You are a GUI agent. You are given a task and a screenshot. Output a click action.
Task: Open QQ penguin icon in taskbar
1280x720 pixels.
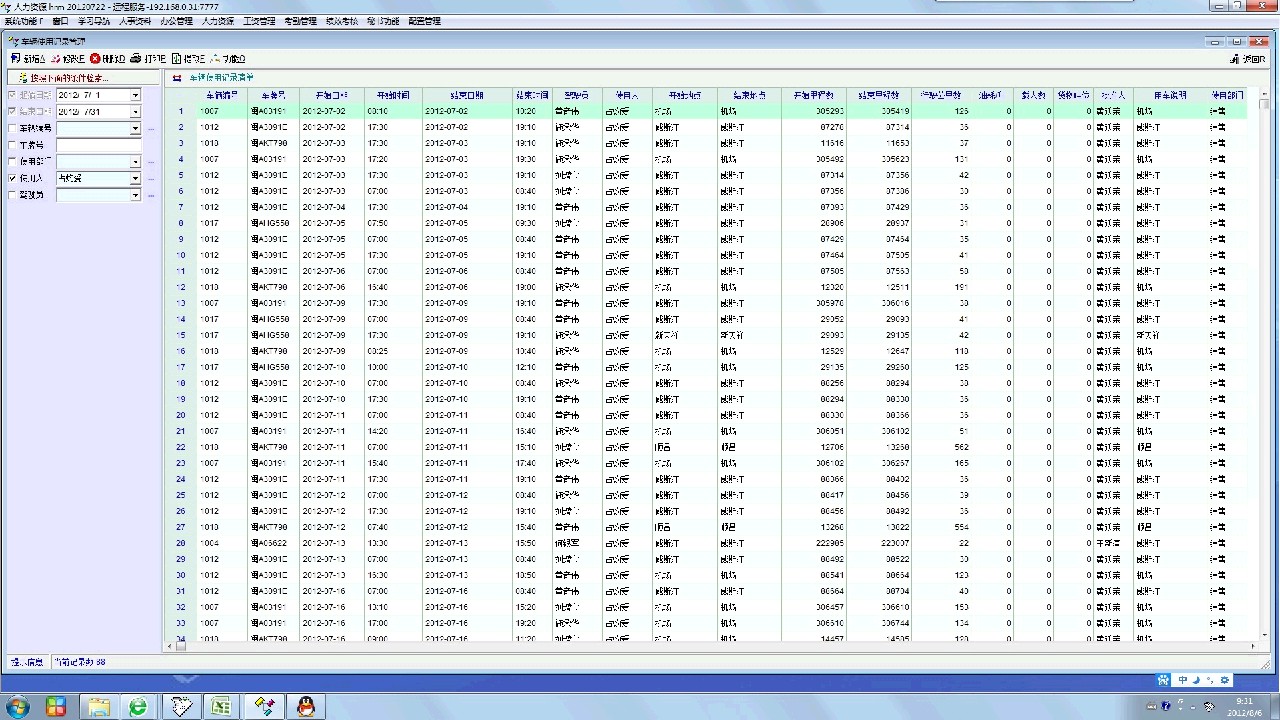[x=306, y=707]
